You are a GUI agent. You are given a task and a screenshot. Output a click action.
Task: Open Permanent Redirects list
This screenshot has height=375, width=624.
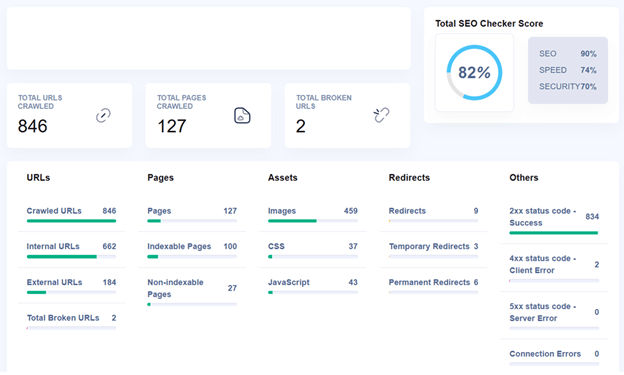pos(429,282)
